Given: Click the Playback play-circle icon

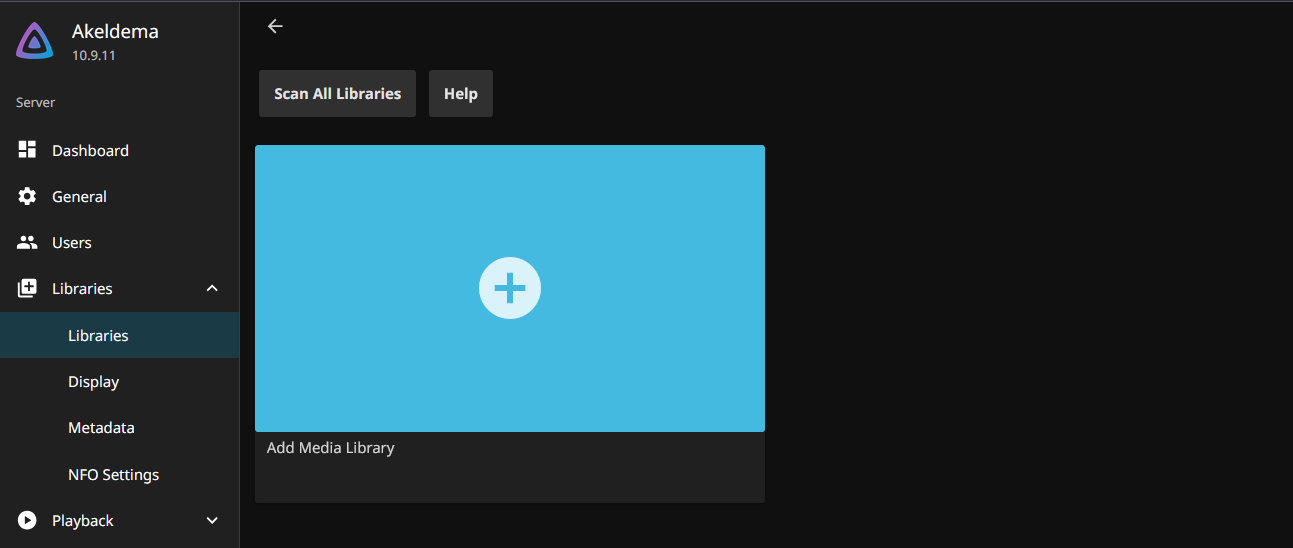Looking at the screenshot, I should [x=27, y=520].
